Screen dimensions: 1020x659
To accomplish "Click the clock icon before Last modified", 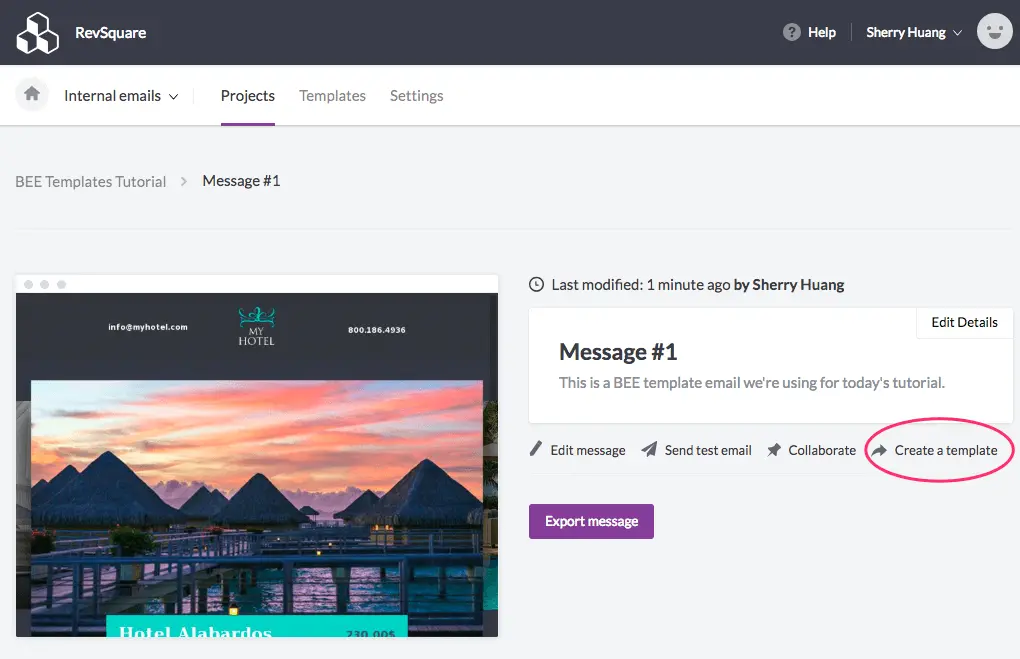I will [535, 284].
